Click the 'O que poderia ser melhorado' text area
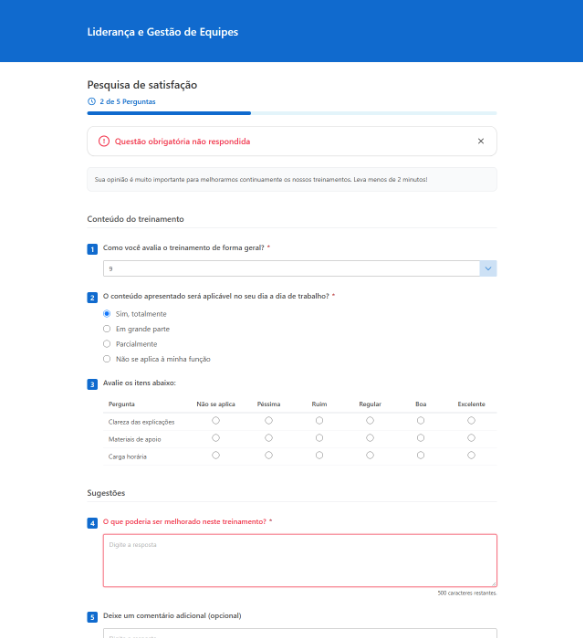Image resolution: width=583 pixels, height=638 pixels. [x=300, y=560]
